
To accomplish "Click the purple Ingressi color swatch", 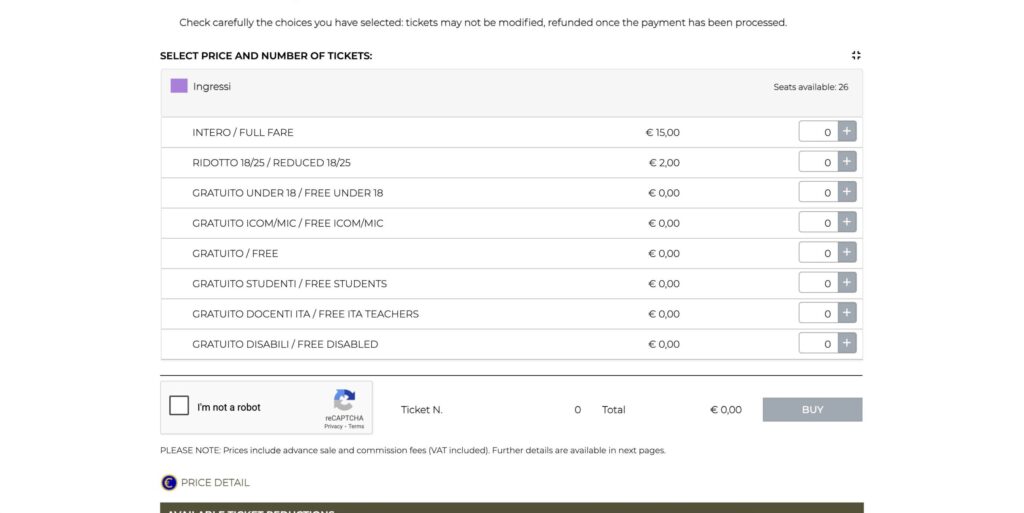I will (179, 86).
